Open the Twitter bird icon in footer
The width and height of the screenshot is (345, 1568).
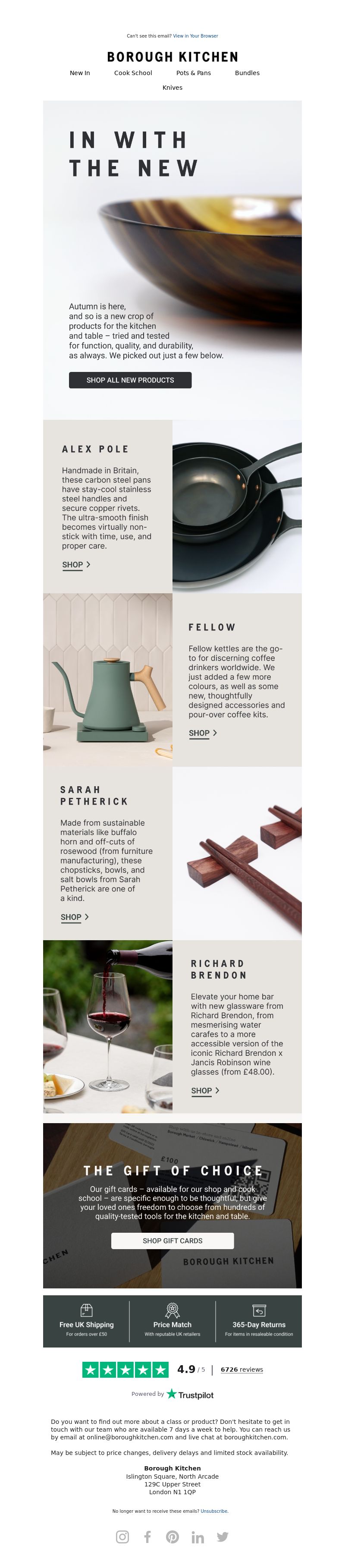click(x=223, y=1537)
